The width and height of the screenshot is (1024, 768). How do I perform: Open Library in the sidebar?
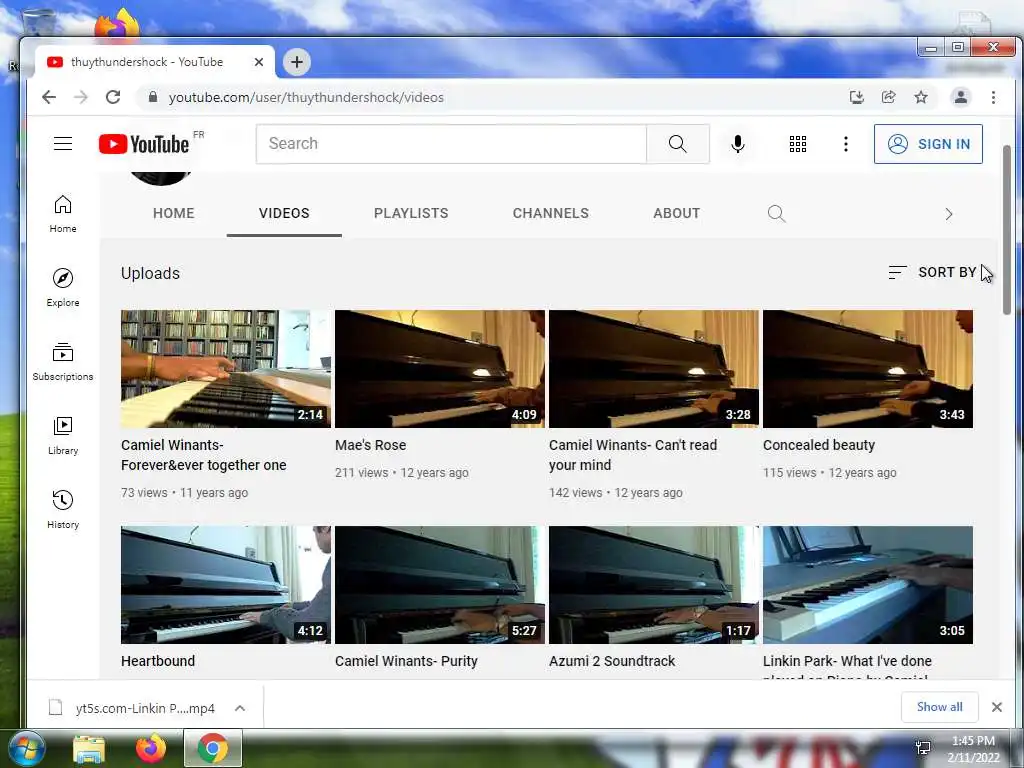point(63,436)
